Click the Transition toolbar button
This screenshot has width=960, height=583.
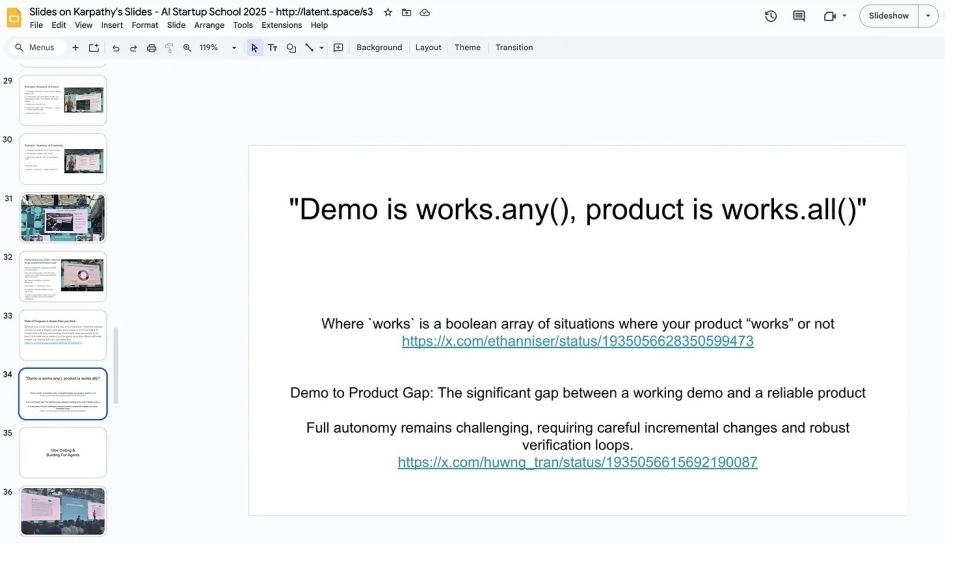coord(514,48)
